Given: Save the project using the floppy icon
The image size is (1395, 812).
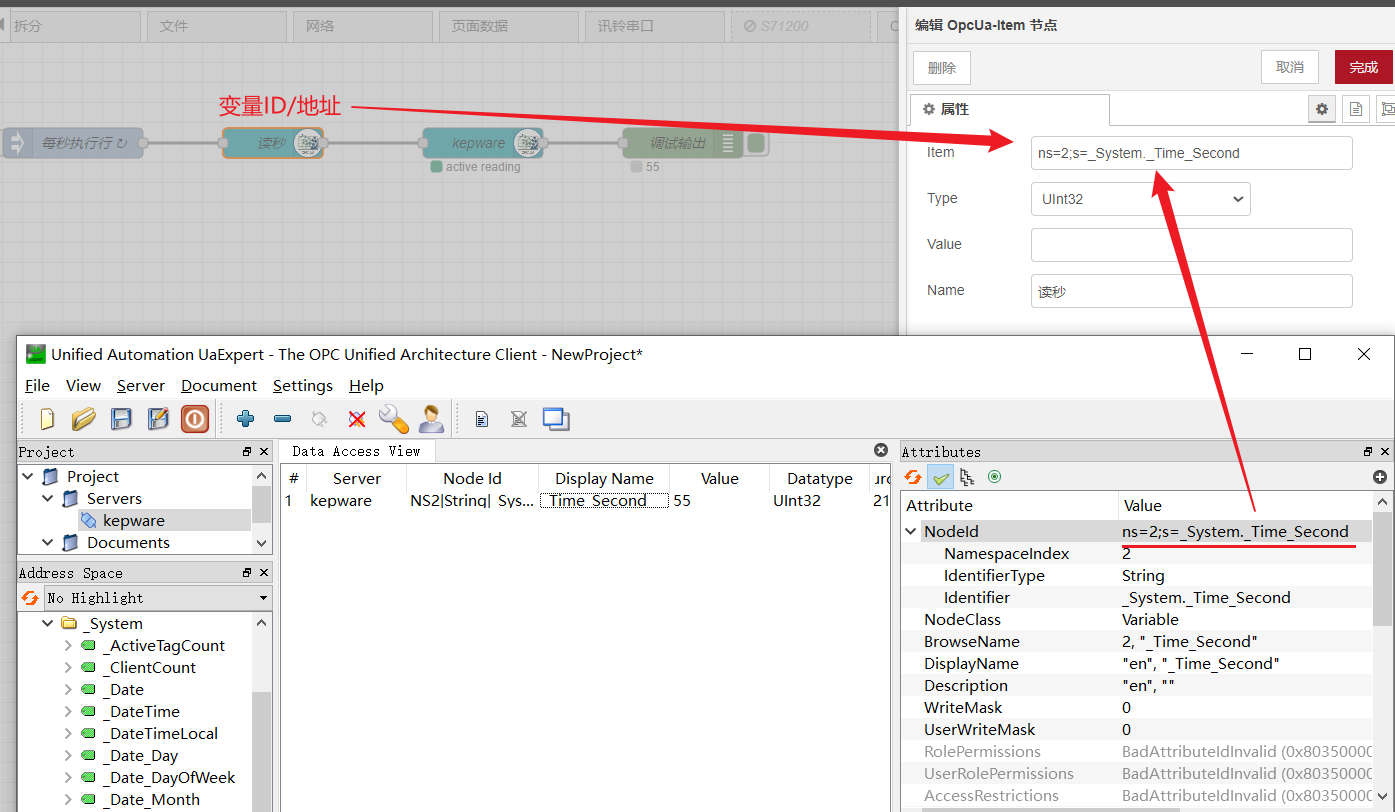Looking at the screenshot, I should coord(121,419).
